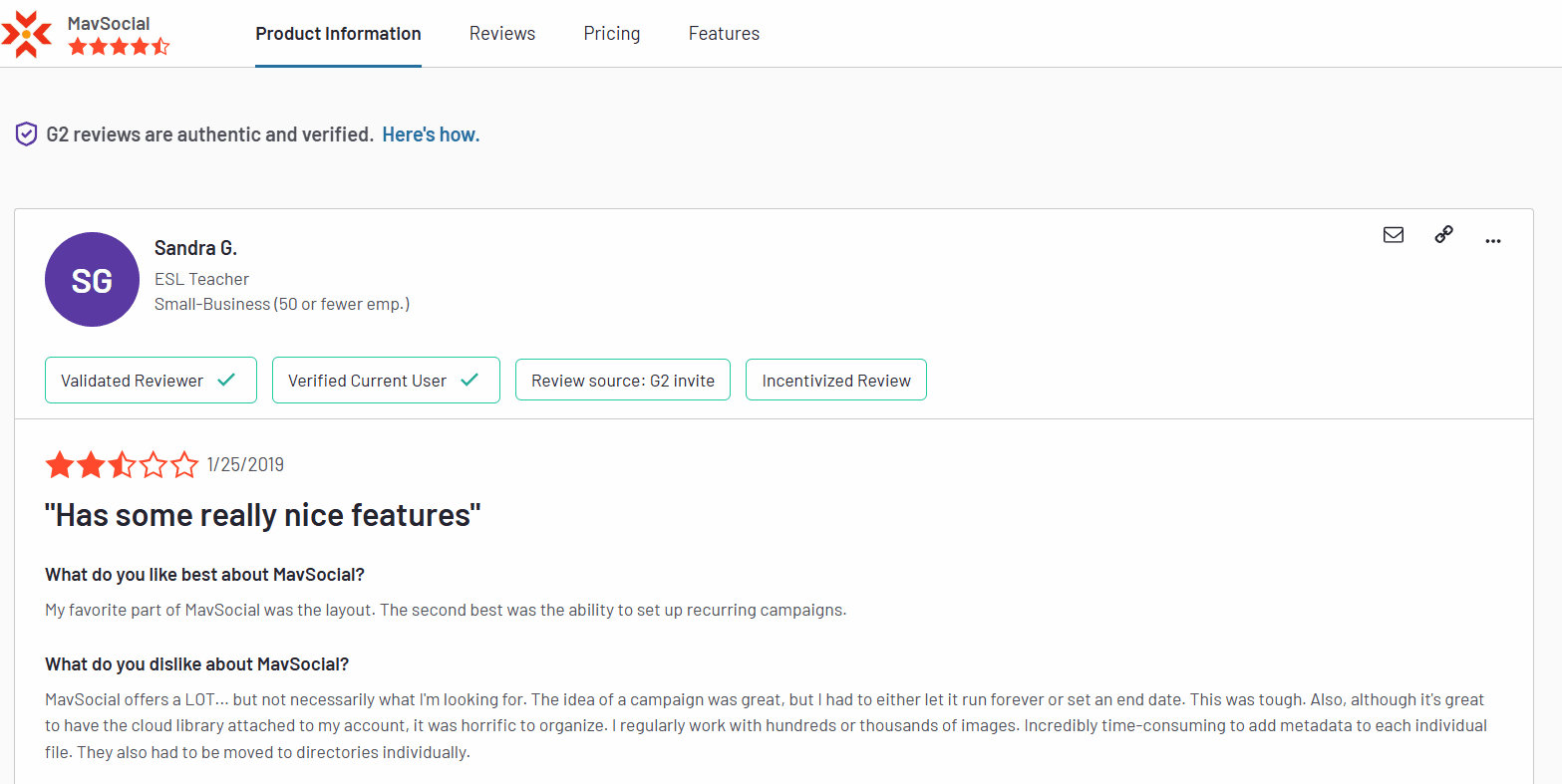Viewport: 1562px width, 784px height.
Task: Click the G2 verified shield icon
Action: [27, 134]
